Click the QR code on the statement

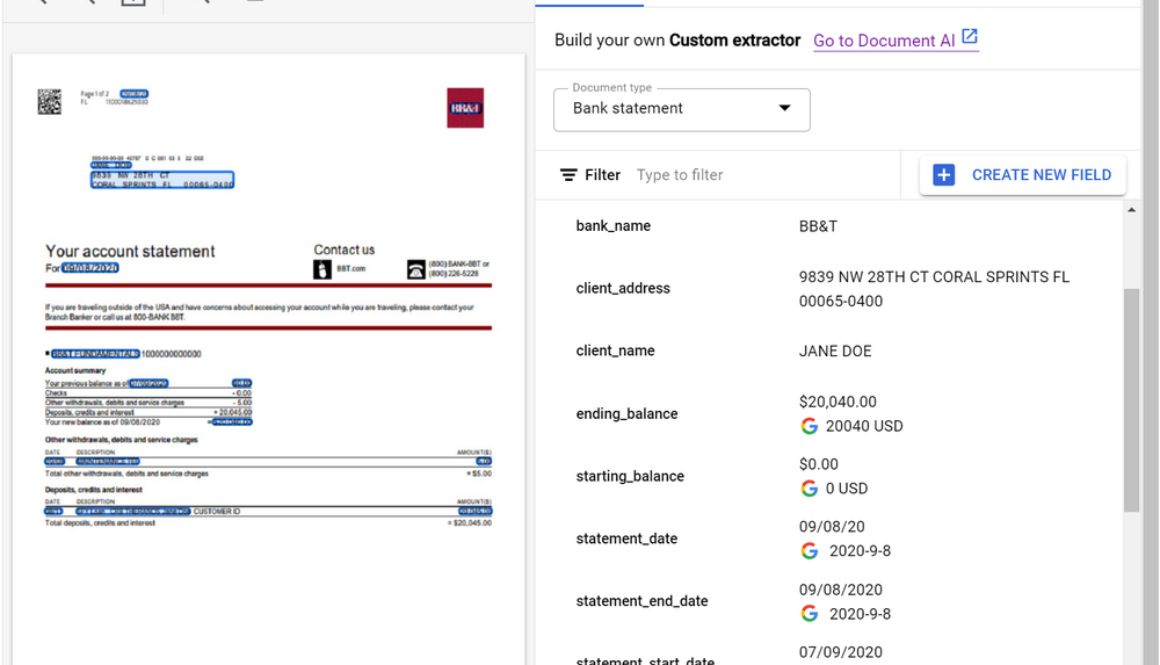pos(50,101)
